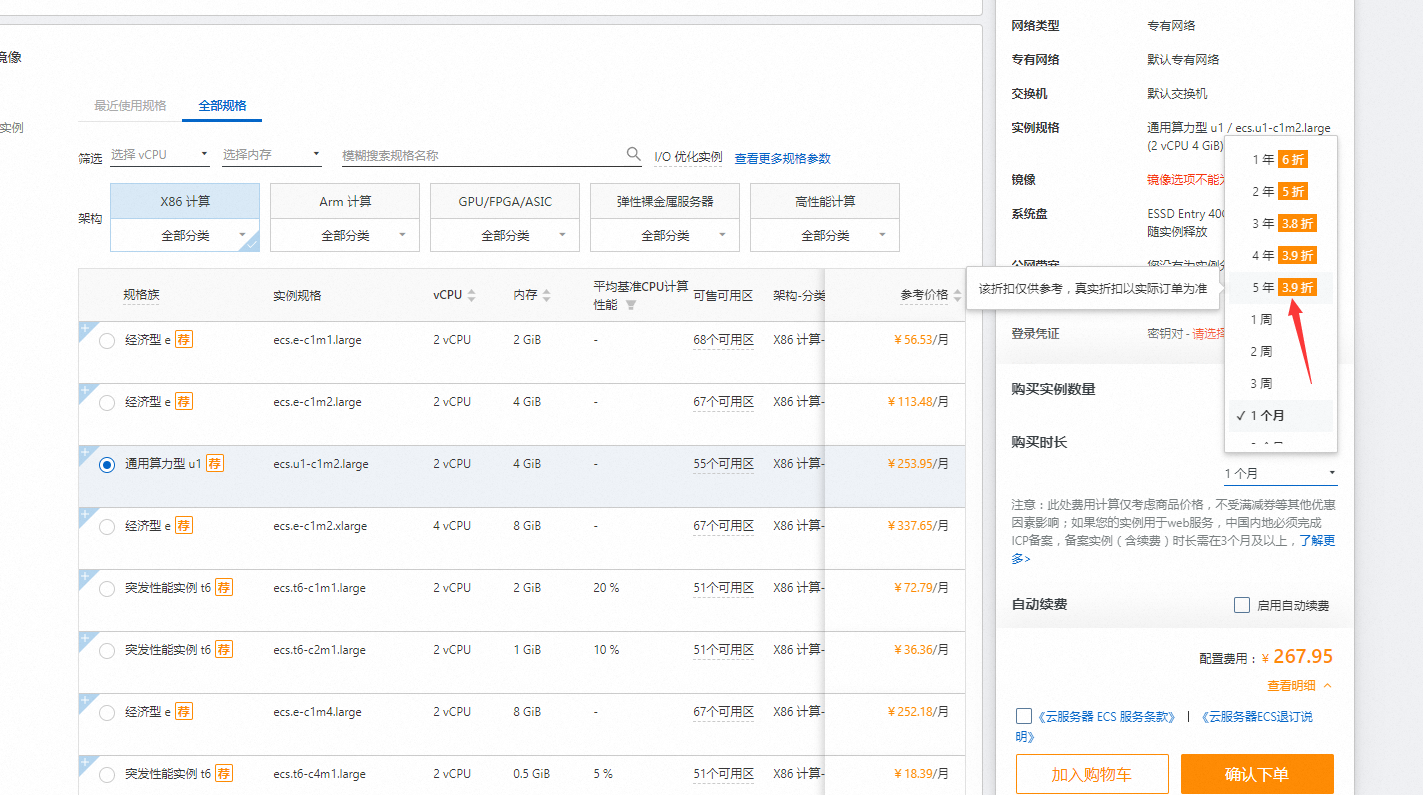Expand 全部分类 under X86 计算
This screenshot has width=1423, height=795.
pyautogui.click(x=185, y=236)
